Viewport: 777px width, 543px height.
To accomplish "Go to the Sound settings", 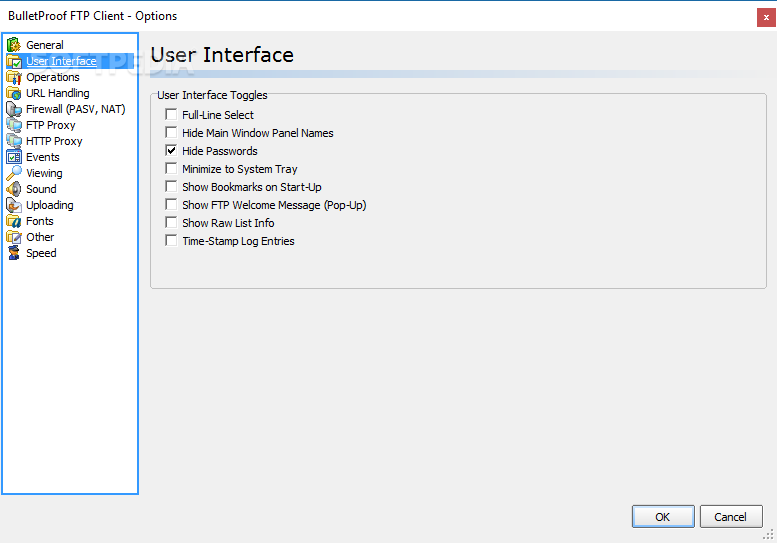I will pyautogui.click(x=41, y=189).
